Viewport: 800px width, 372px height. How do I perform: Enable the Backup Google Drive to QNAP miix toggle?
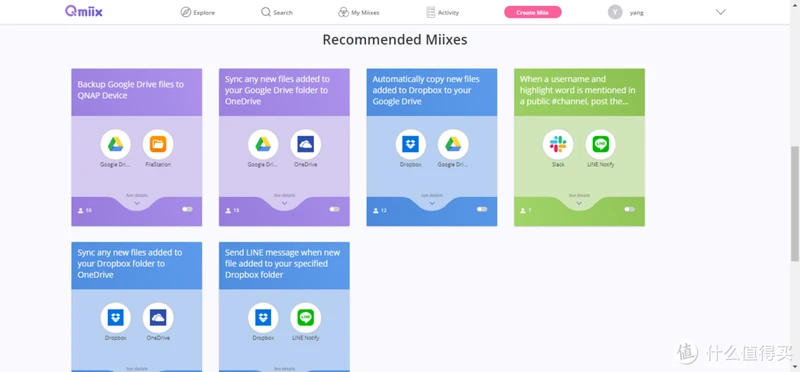tap(187, 209)
